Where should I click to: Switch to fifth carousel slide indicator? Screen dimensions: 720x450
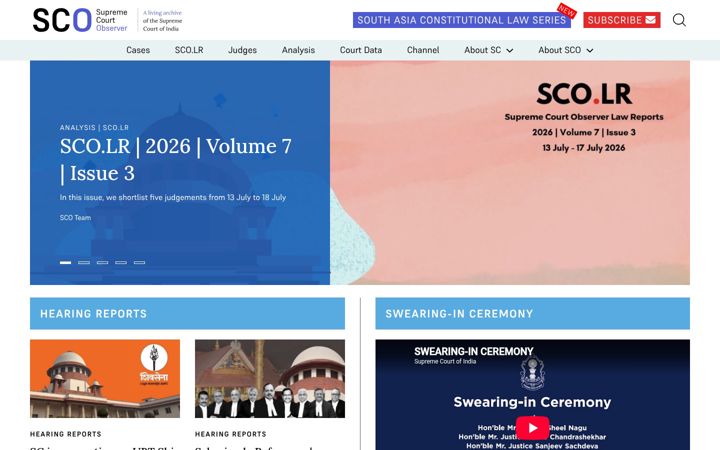point(139,263)
